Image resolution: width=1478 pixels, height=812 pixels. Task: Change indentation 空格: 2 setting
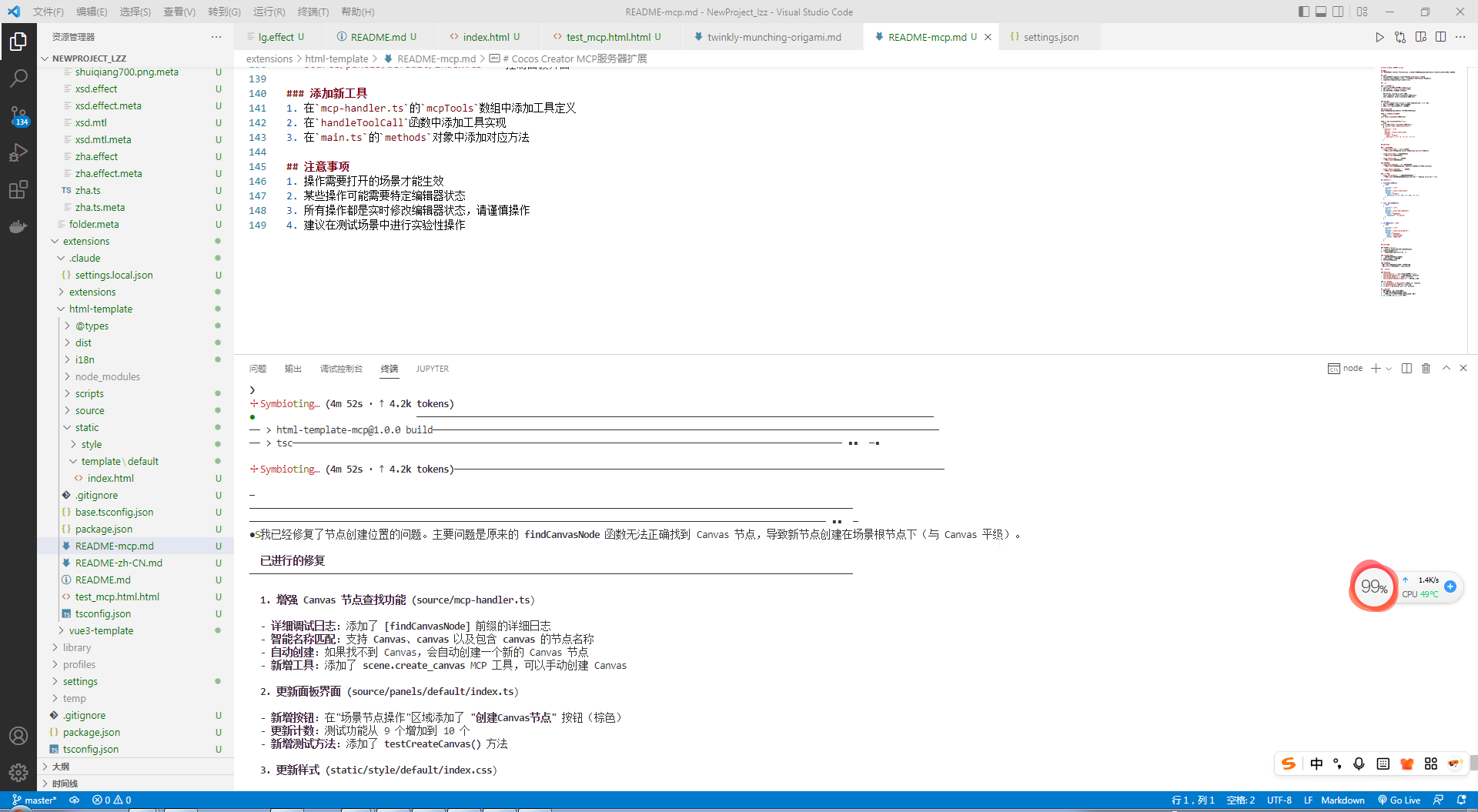click(1241, 800)
